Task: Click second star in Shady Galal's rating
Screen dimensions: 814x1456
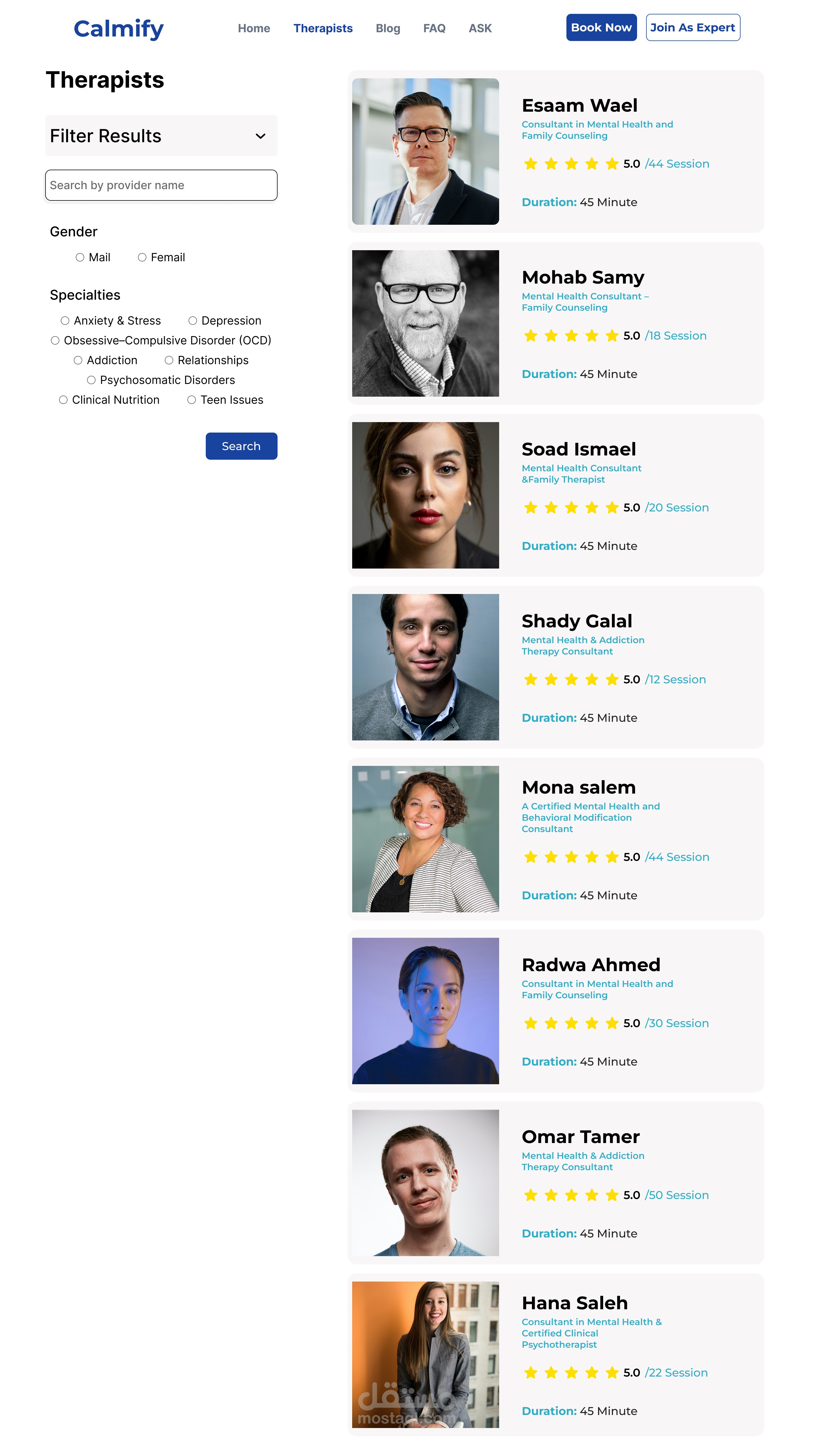Action: click(551, 679)
